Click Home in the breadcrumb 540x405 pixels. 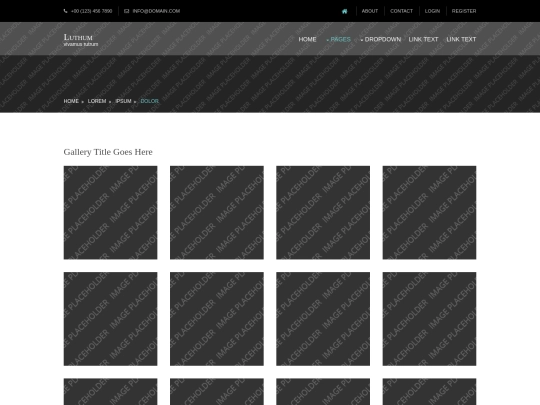pos(71,101)
